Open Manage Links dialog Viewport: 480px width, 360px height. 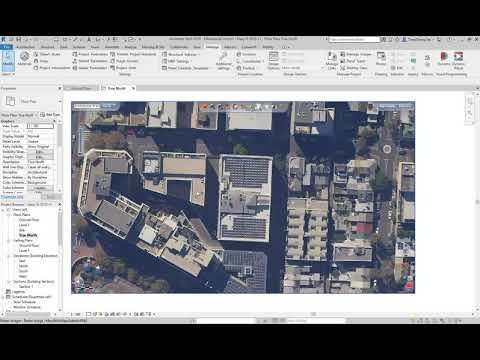tap(332, 61)
